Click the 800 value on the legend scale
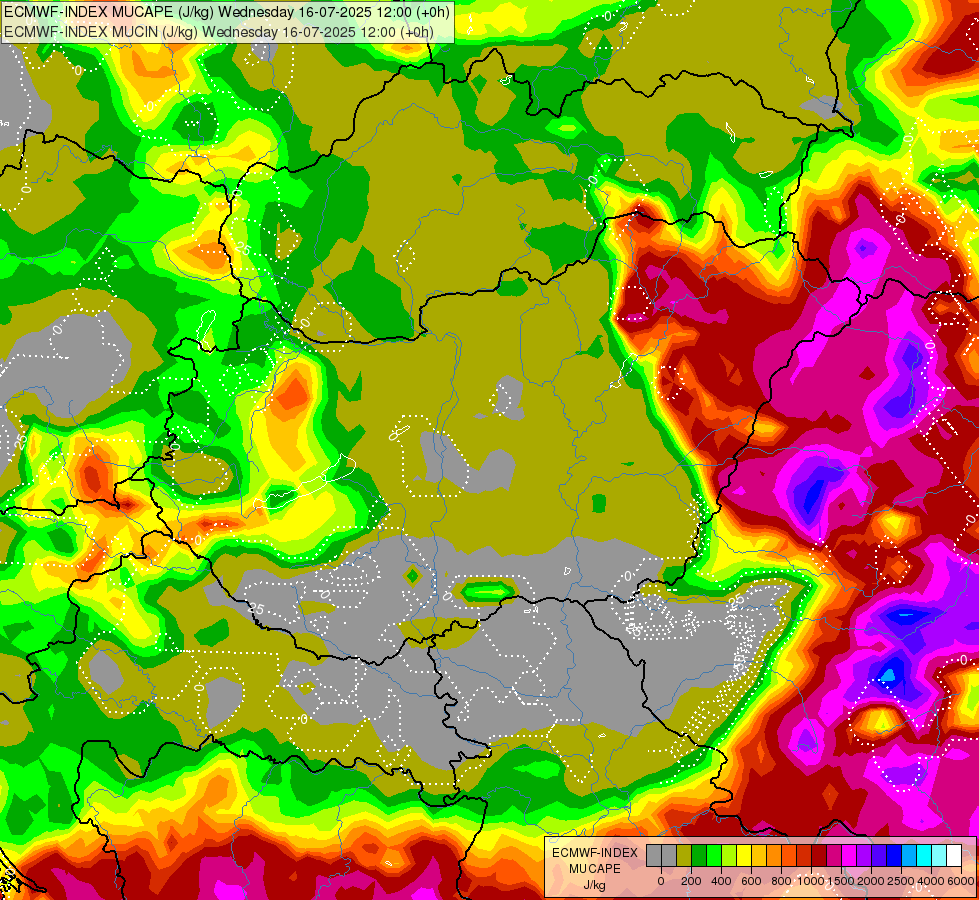The height and width of the screenshot is (900, 979). pyautogui.click(x=781, y=881)
